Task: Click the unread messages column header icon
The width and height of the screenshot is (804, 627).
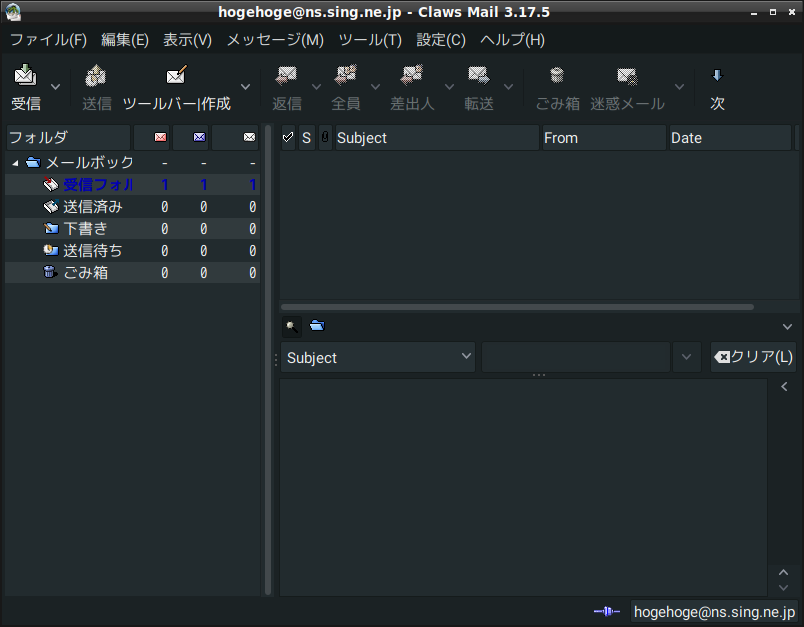Action: (x=199, y=137)
